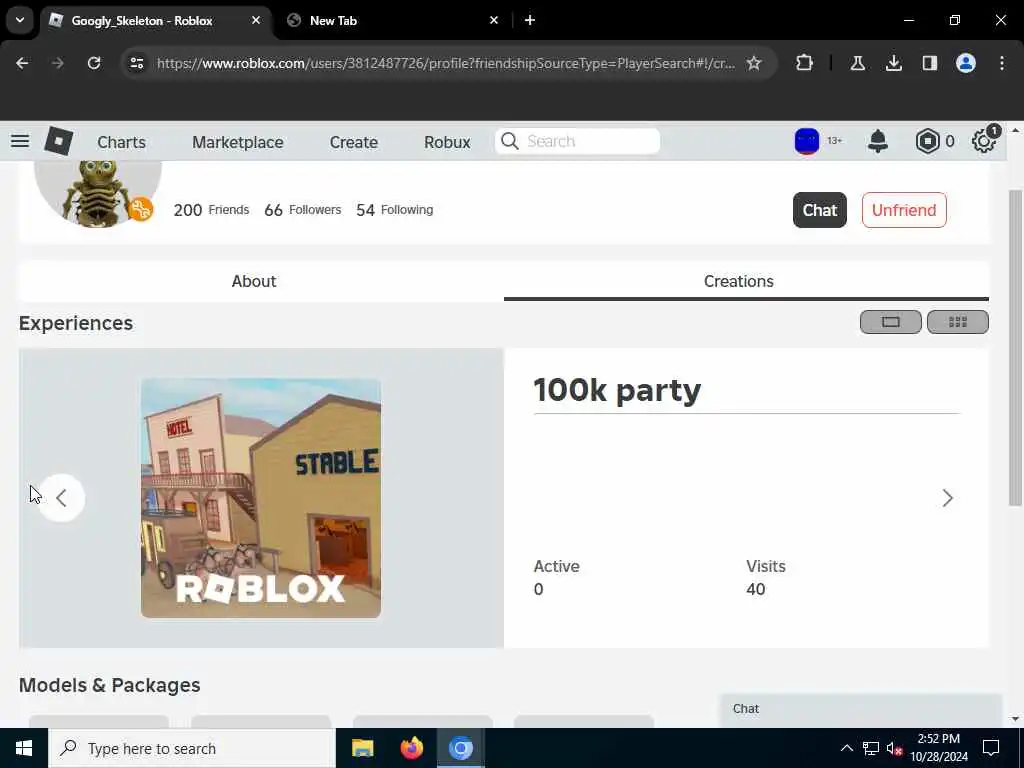The image size is (1024, 768).
Task: Switch to the Creations tab
Action: 739,281
